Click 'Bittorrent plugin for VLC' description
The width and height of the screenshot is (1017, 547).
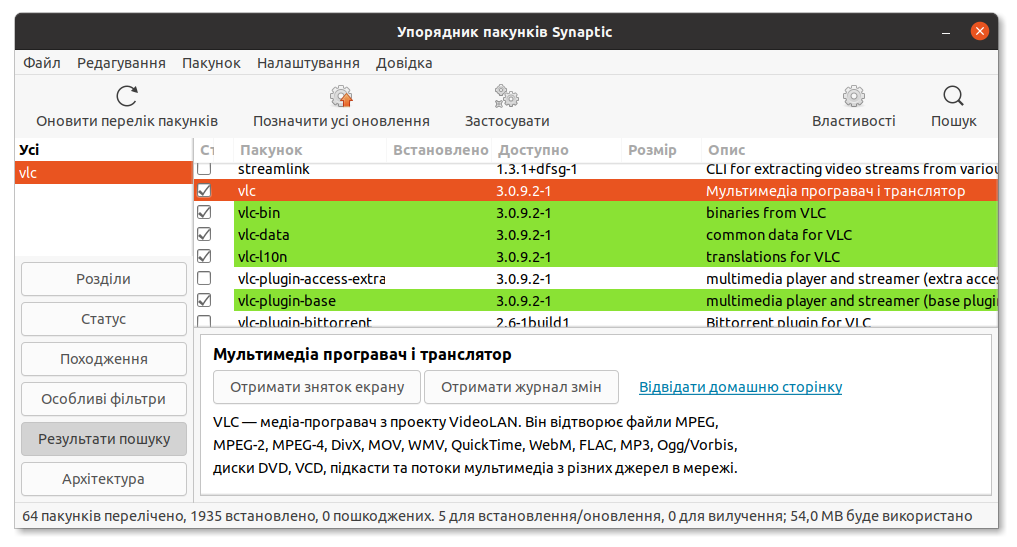click(x=788, y=321)
